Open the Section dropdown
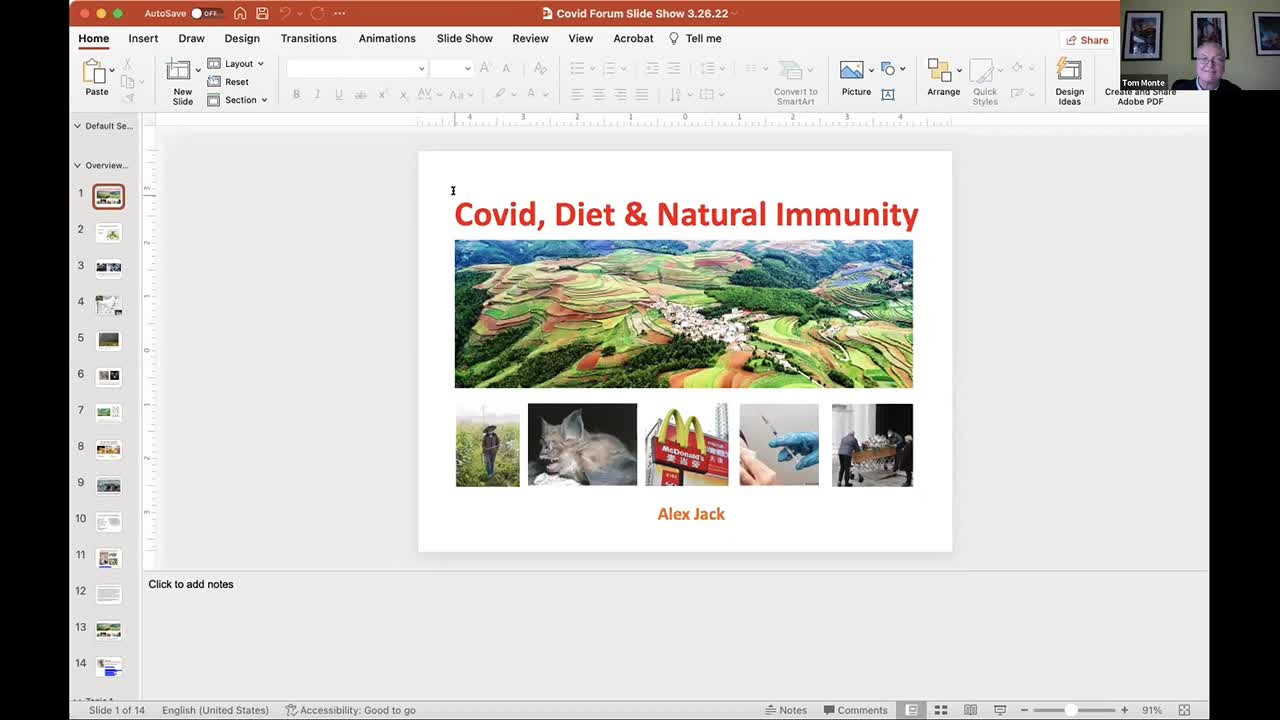The height and width of the screenshot is (720, 1280). 238,100
